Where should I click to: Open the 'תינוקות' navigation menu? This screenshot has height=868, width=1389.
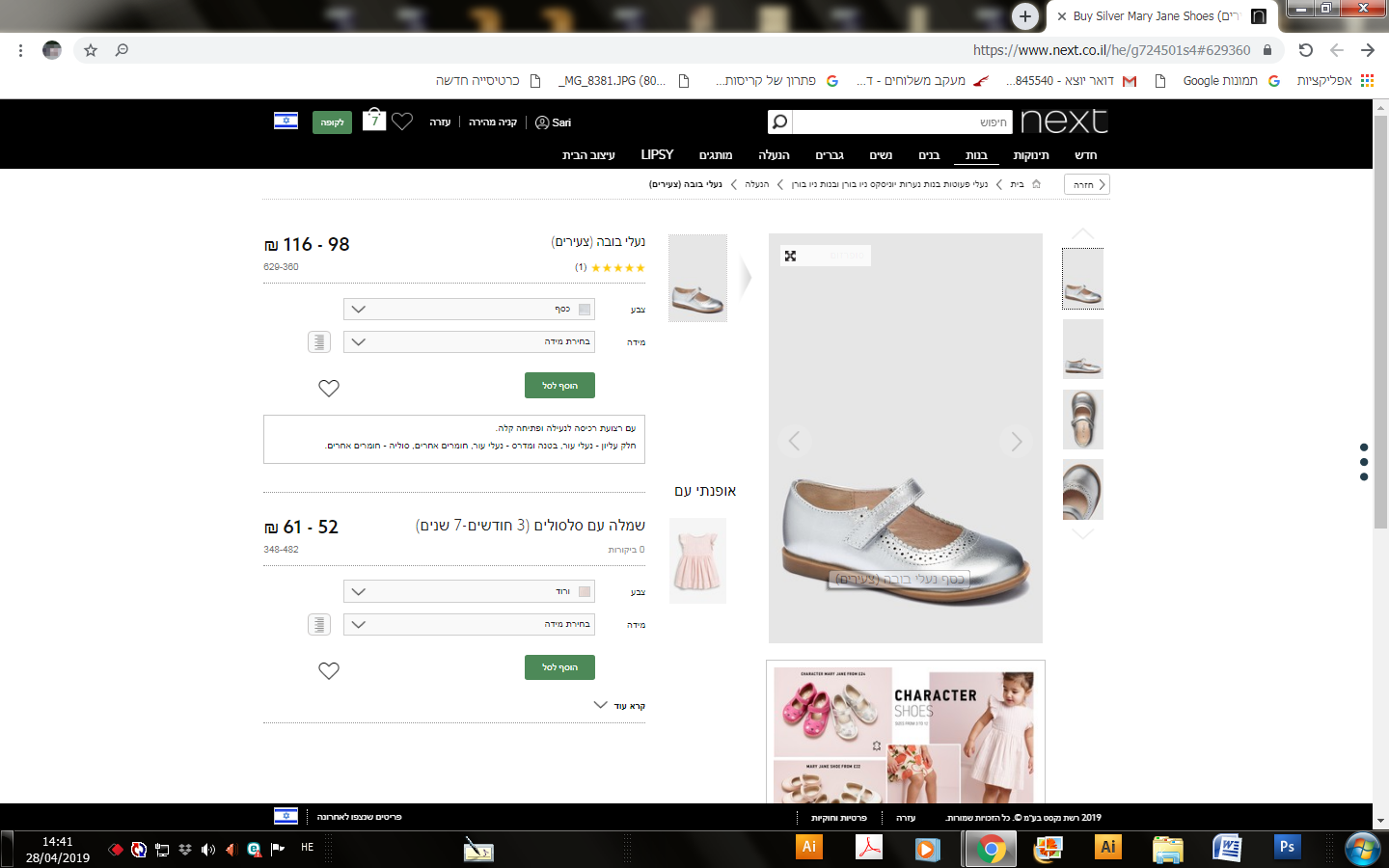pyautogui.click(x=1031, y=155)
